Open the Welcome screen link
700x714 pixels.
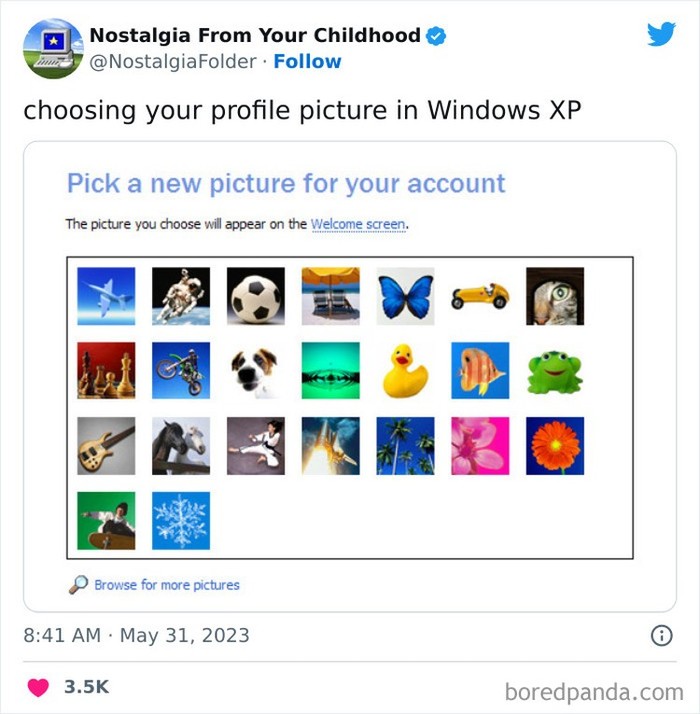(358, 224)
